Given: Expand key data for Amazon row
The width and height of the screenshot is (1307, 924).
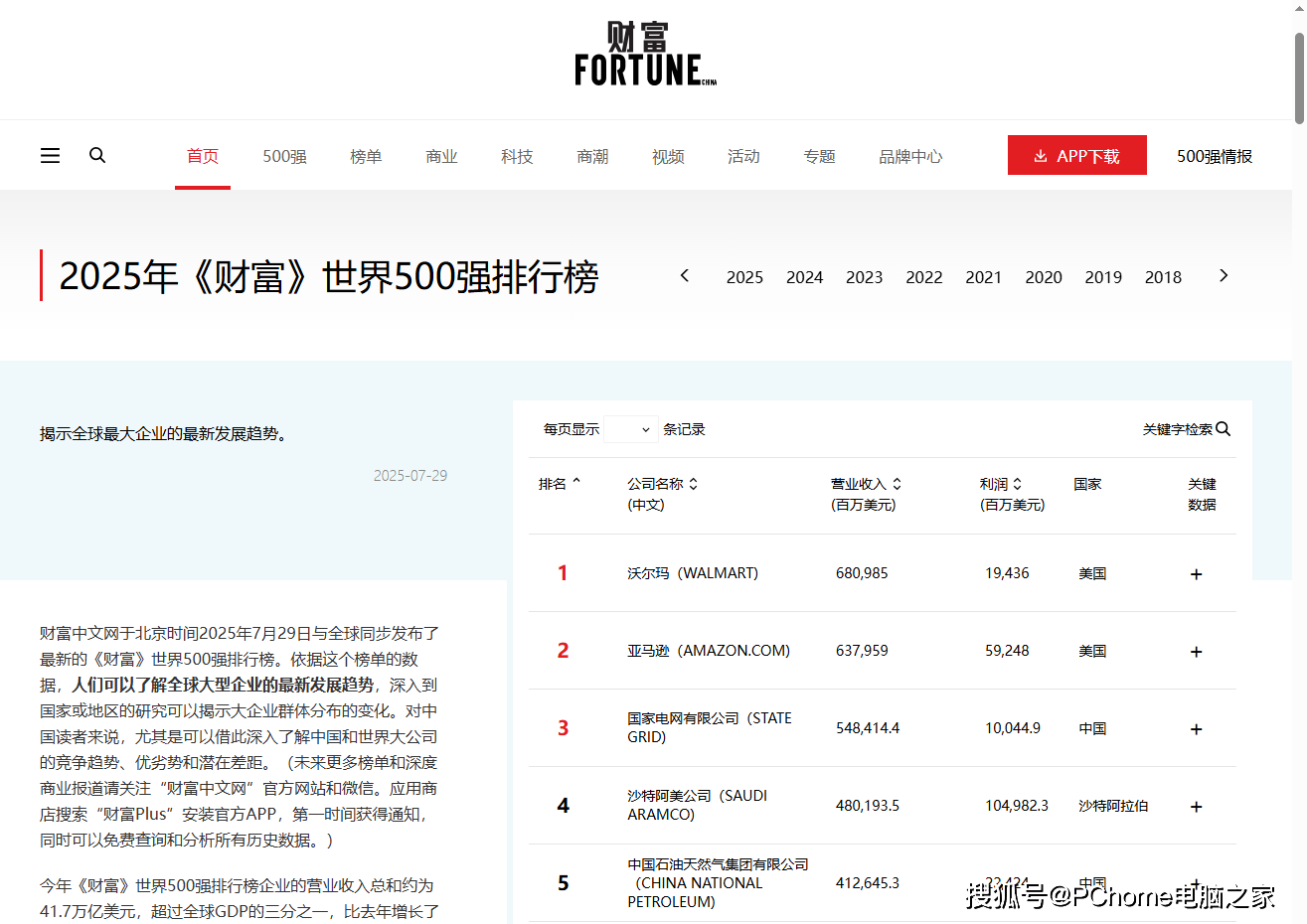Looking at the screenshot, I should 1197,652.
